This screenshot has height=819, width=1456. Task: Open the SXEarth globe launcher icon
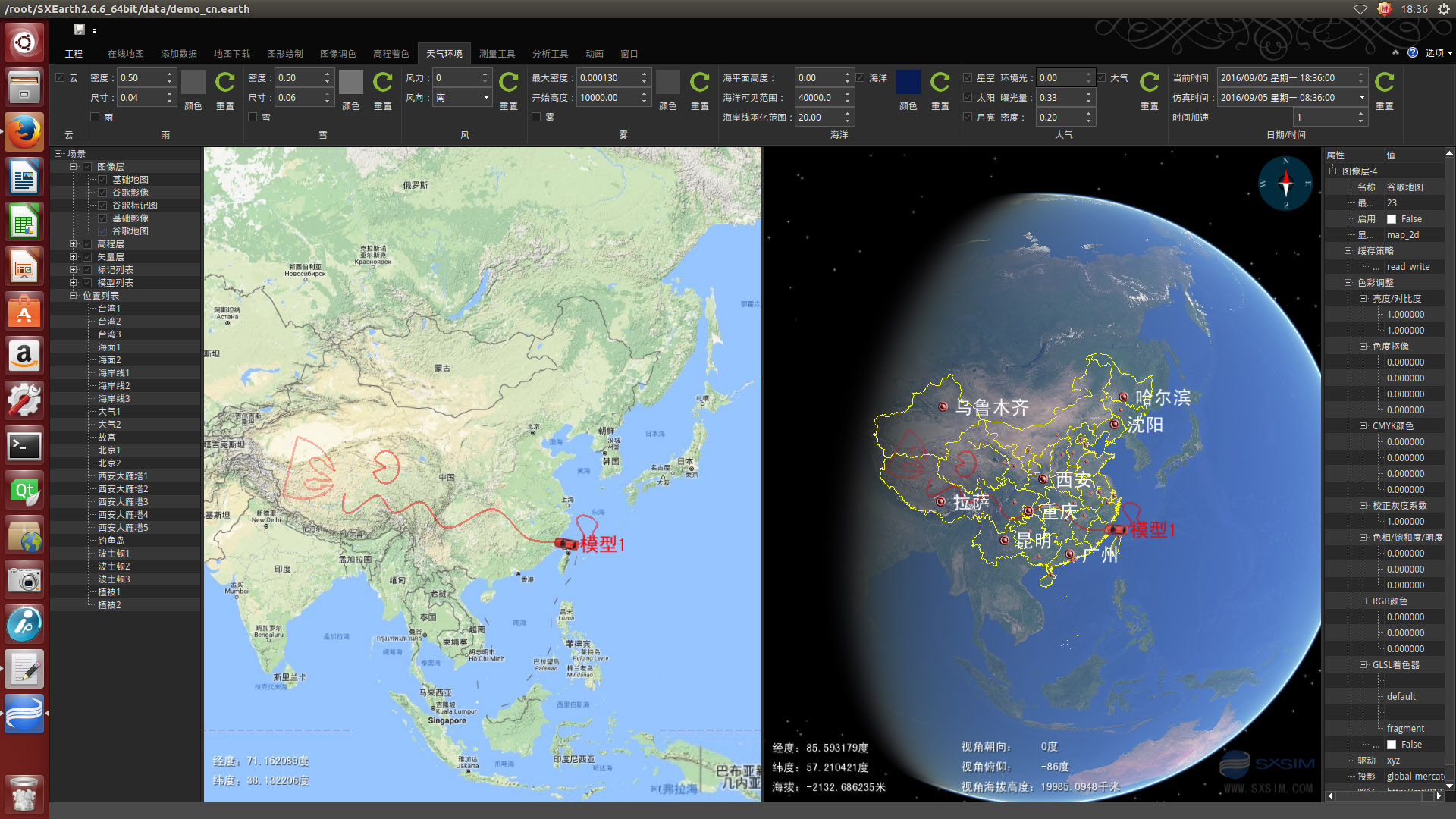click(24, 715)
